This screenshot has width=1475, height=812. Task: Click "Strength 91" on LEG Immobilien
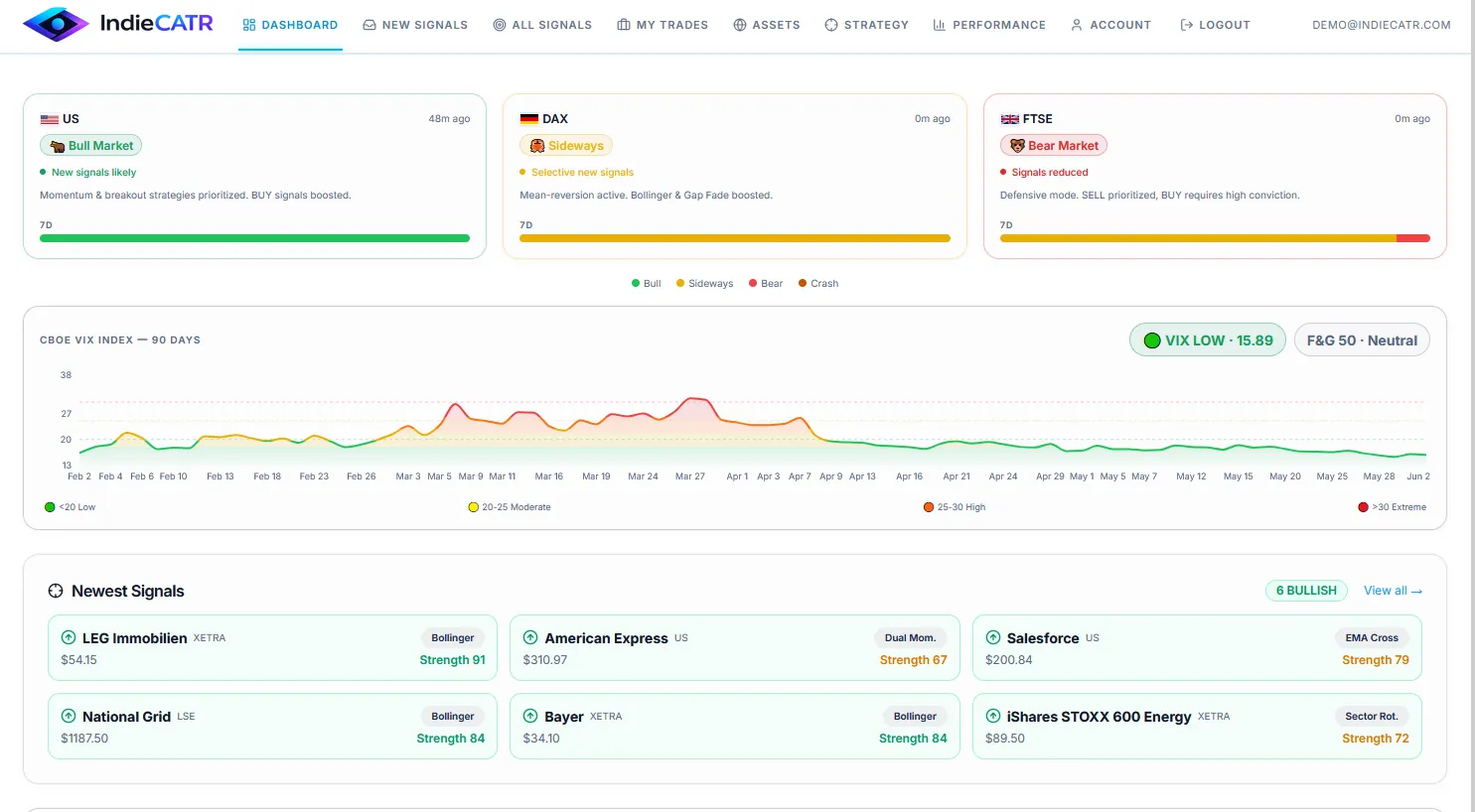(x=453, y=660)
